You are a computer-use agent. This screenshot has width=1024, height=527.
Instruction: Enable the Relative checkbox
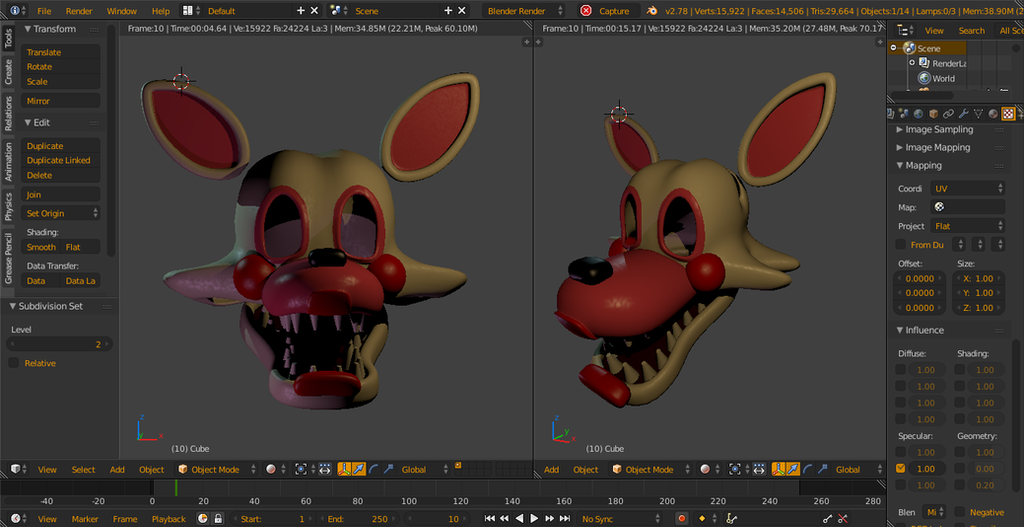[x=14, y=362]
